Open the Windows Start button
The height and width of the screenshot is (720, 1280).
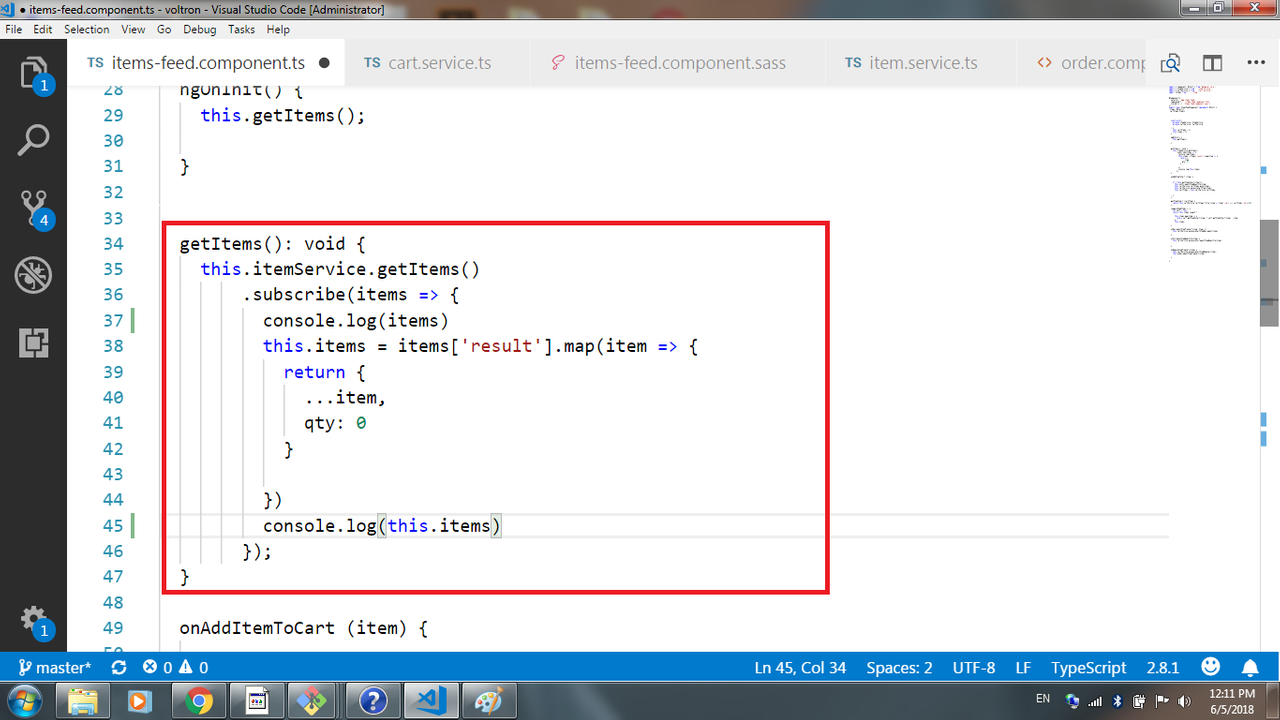tap(23, 701)
